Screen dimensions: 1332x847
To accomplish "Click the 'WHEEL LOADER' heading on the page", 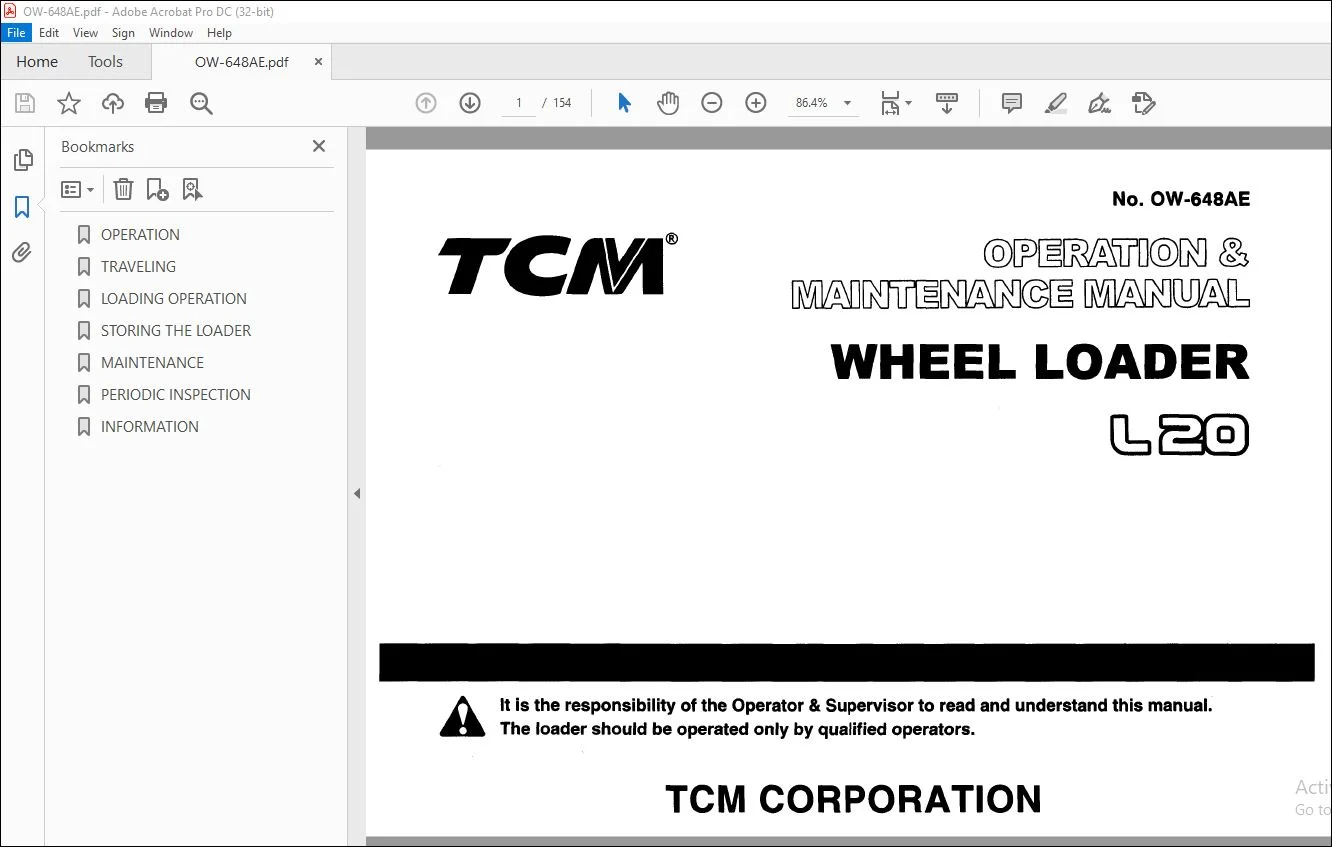I will 1040,362.
